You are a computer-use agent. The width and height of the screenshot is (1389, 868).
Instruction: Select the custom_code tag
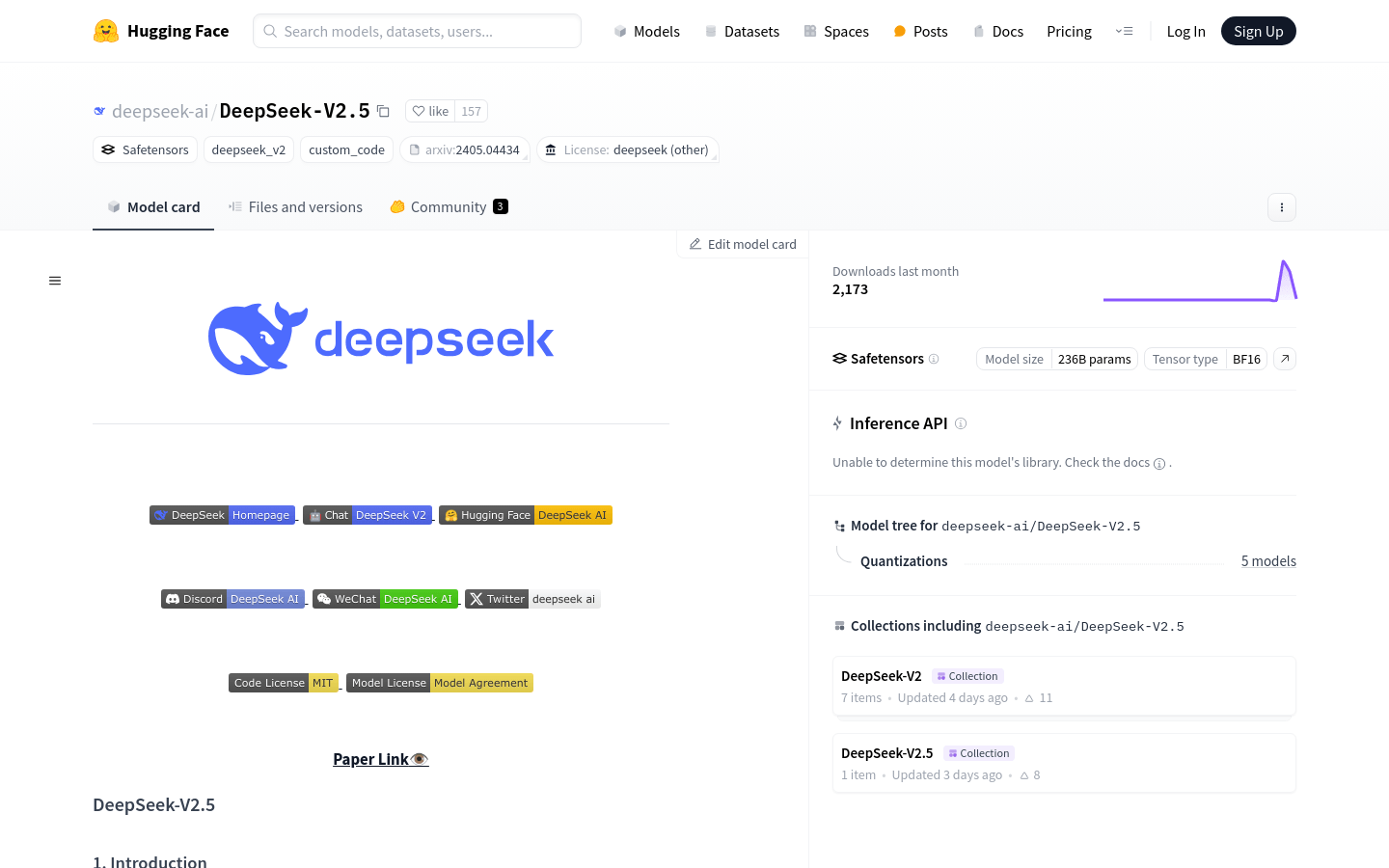coord(346,149)
